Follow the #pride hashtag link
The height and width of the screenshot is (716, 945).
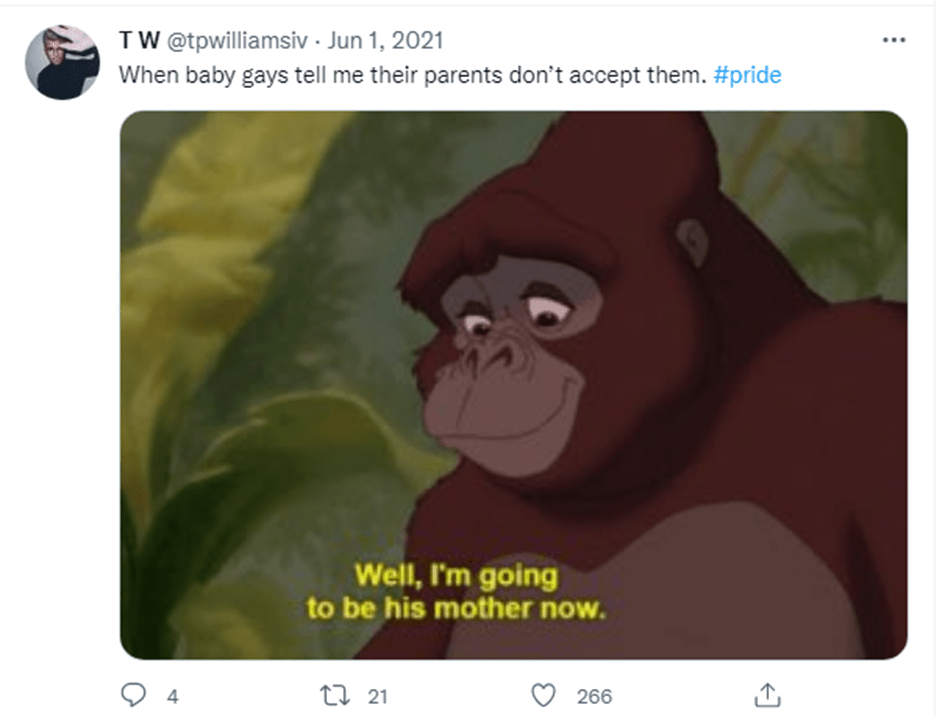coord(748,75)
